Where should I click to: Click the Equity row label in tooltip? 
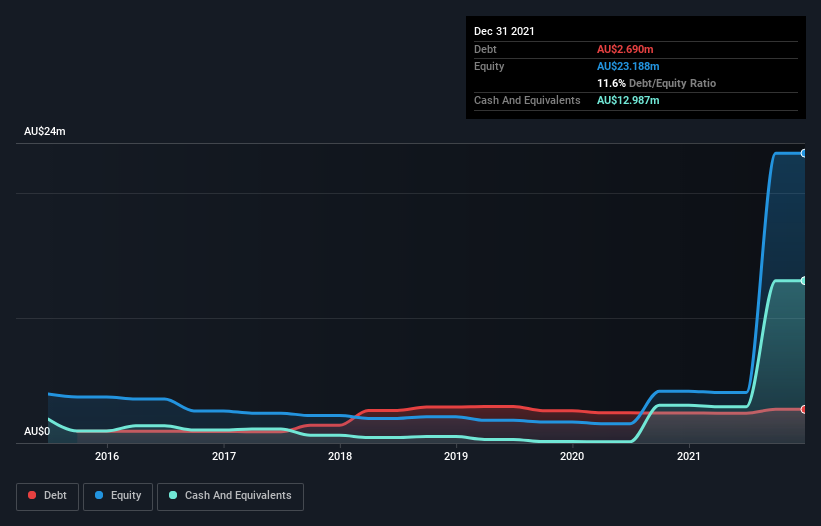(489, 66)
